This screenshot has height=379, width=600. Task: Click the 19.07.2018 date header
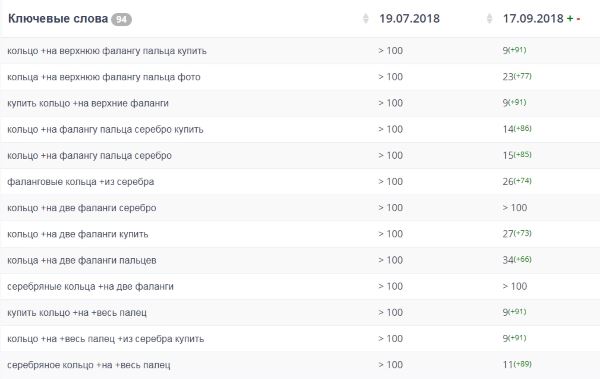pyautogui.click(x=409, y=18)
